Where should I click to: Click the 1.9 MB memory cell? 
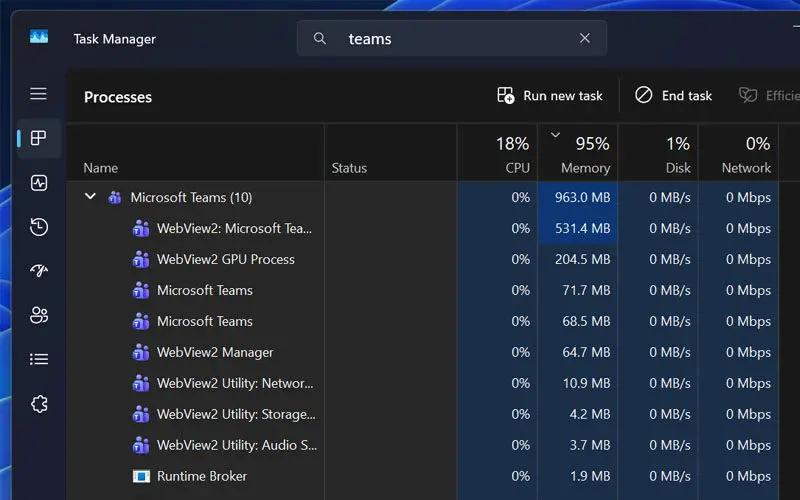[x=578, y=476]
